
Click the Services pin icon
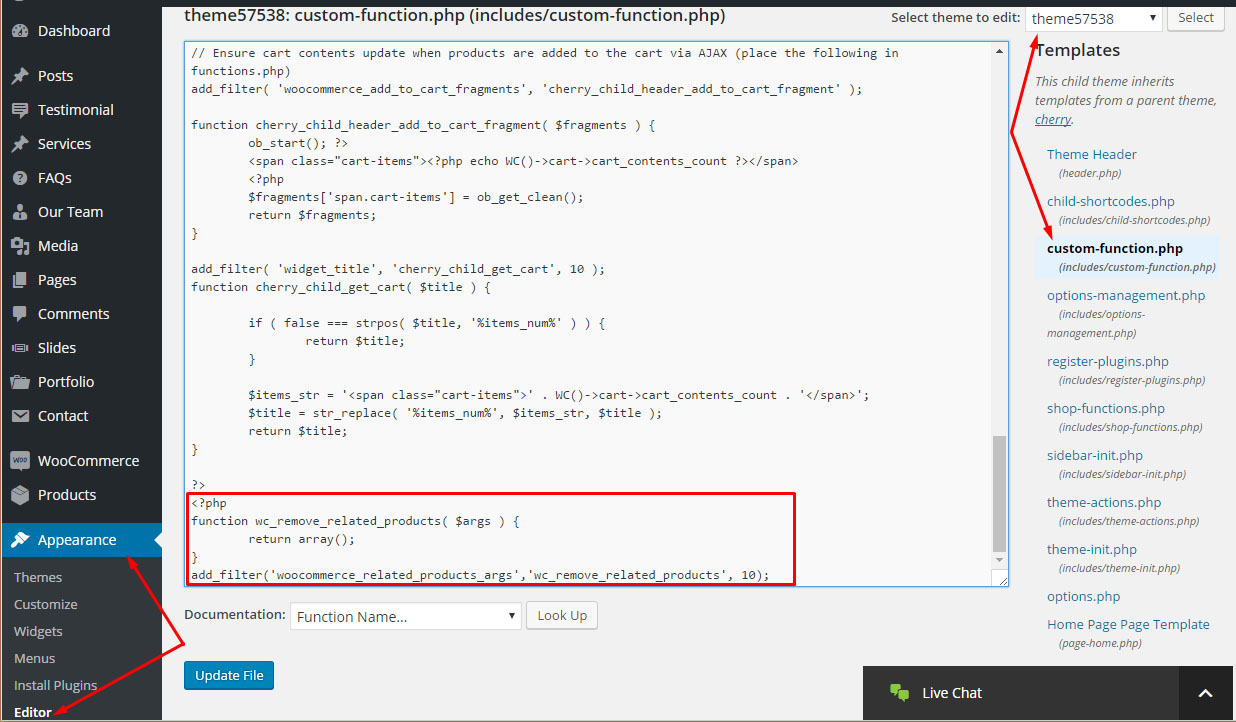[19, 144]
